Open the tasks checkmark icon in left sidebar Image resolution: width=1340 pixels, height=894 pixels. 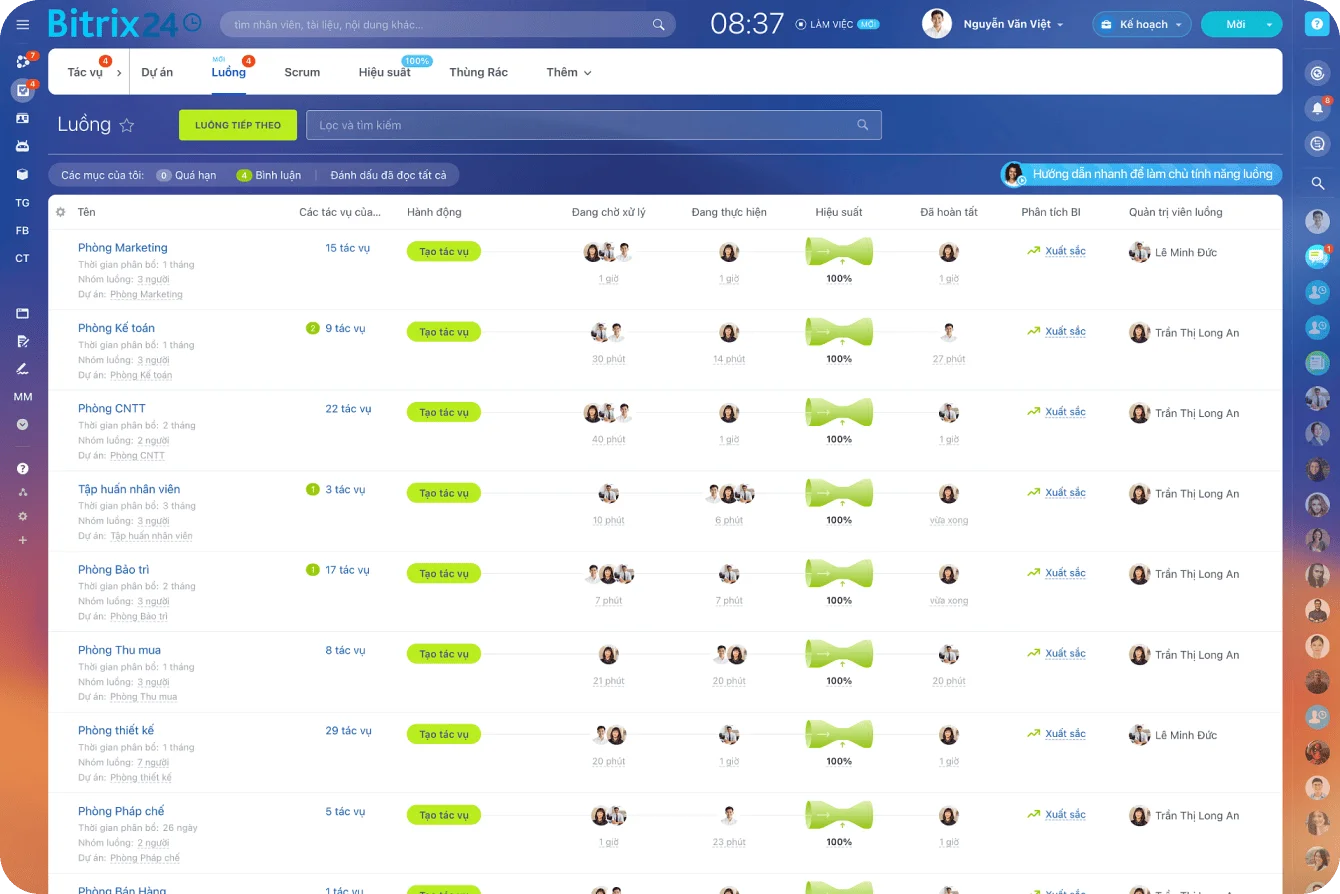pos(22,90)
